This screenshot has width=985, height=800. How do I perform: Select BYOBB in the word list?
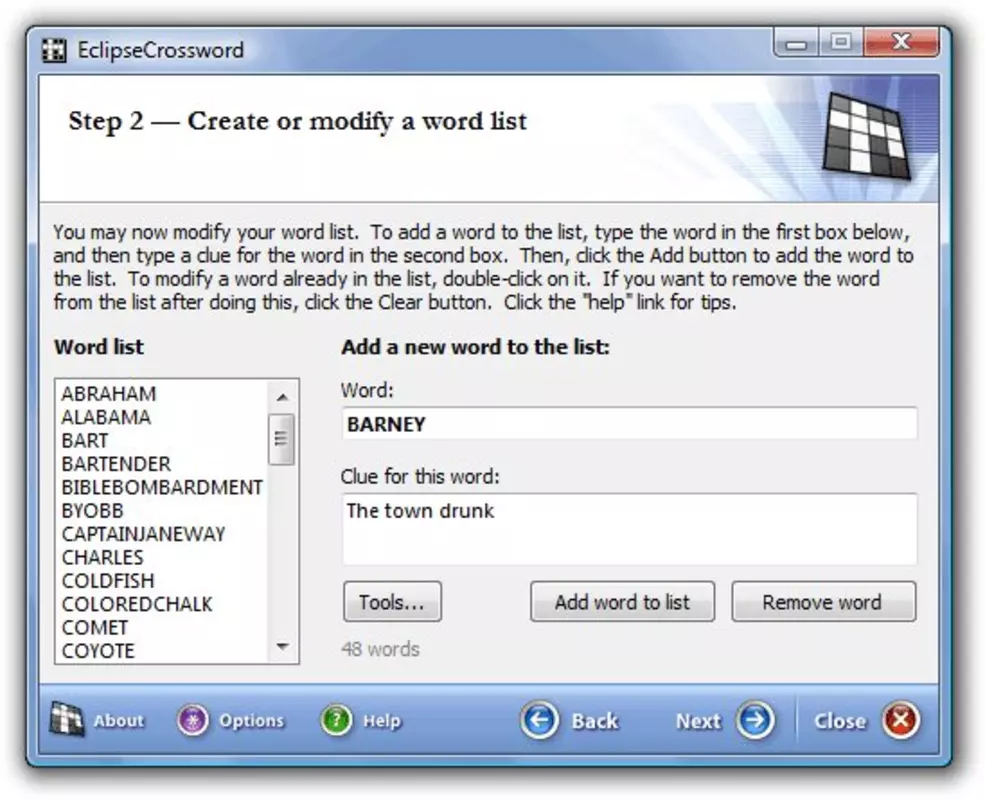[x=92, y=511]
